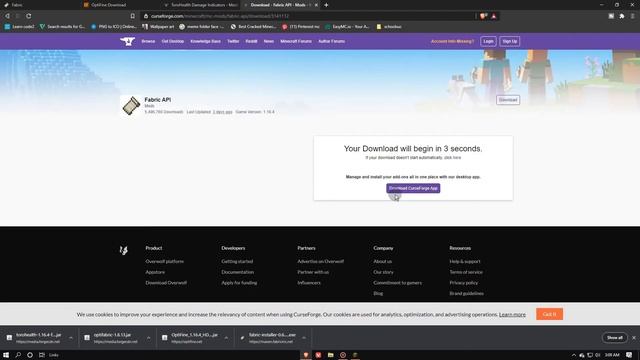
Task: Reload the current page
Action: [29, 16]
